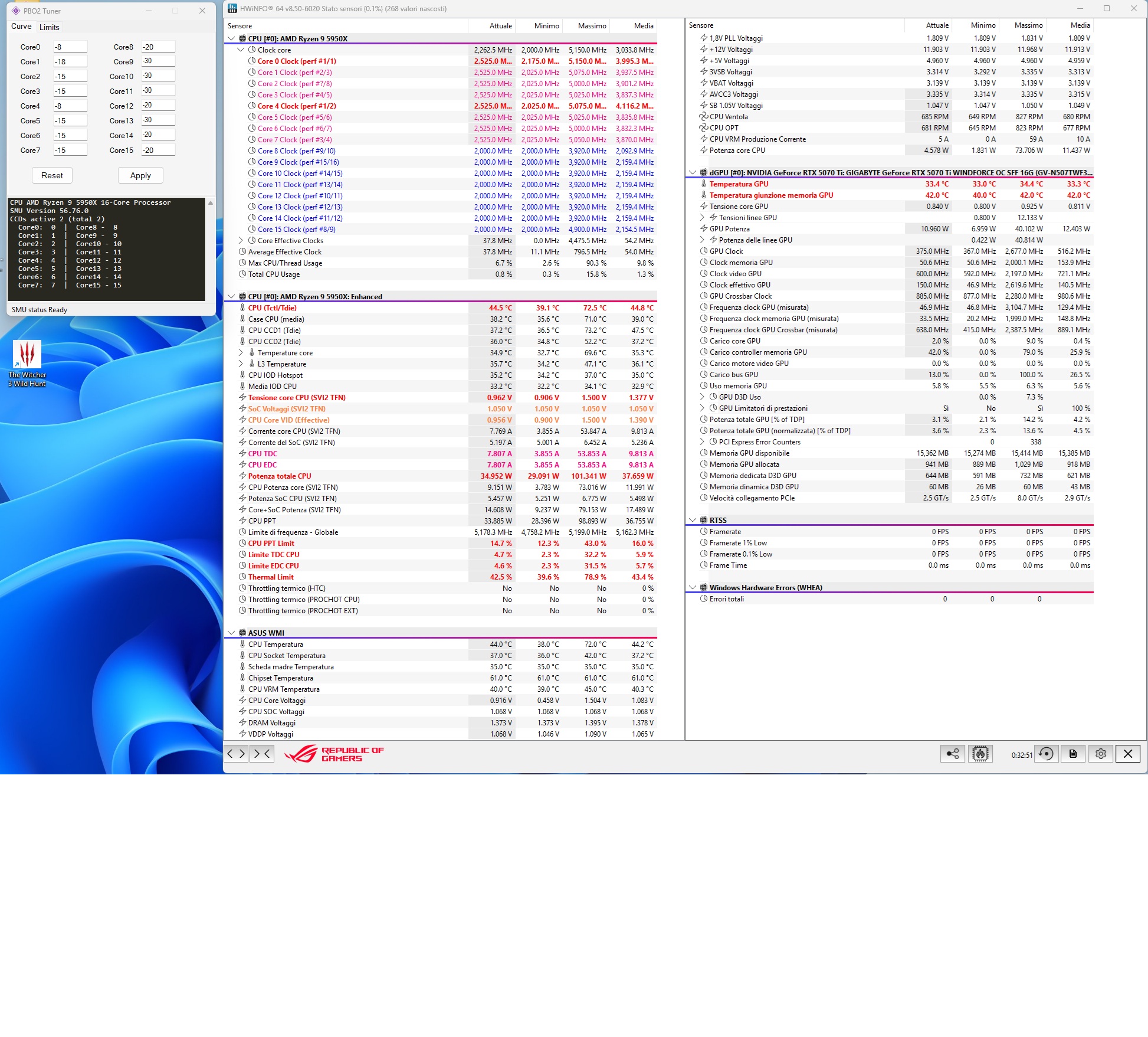Open The Witcher 3 Wild Hunt desktop shortcut
The height and width of the screenshot is (1037, 1148).
[x=27, y=364]
